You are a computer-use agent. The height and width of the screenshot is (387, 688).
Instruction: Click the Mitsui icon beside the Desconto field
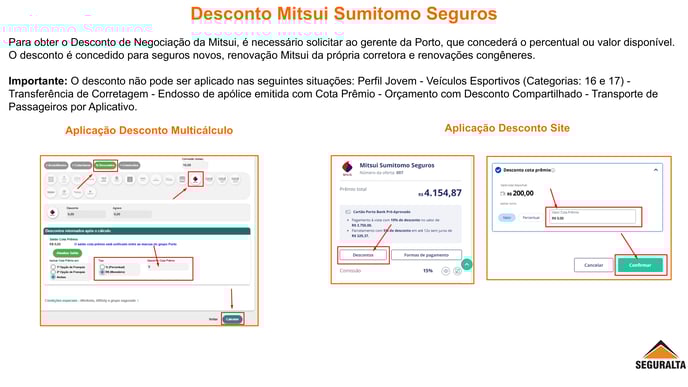[53, 213]
